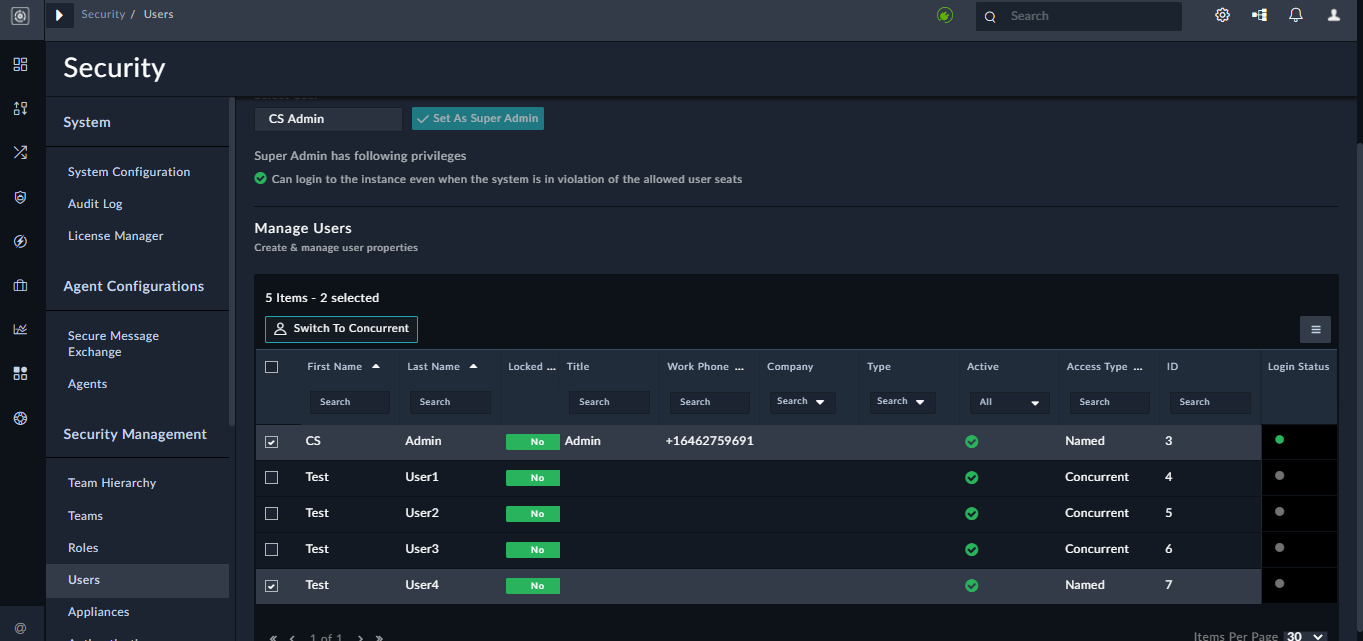Open Audit Log under System section

click(x=94, y=203)
